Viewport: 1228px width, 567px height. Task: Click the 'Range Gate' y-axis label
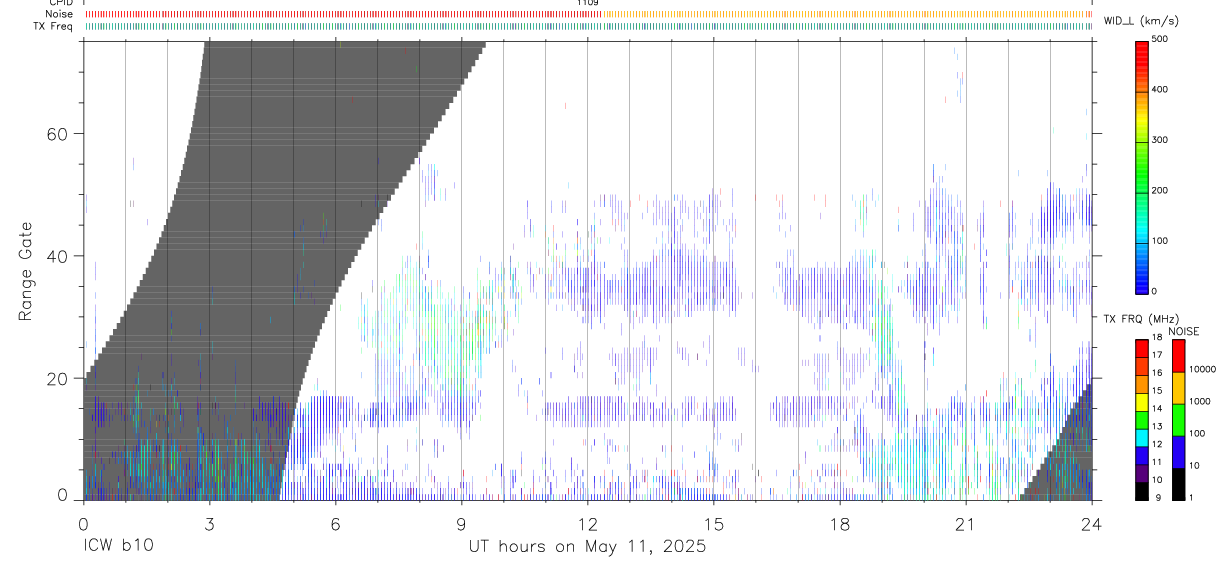27,271
